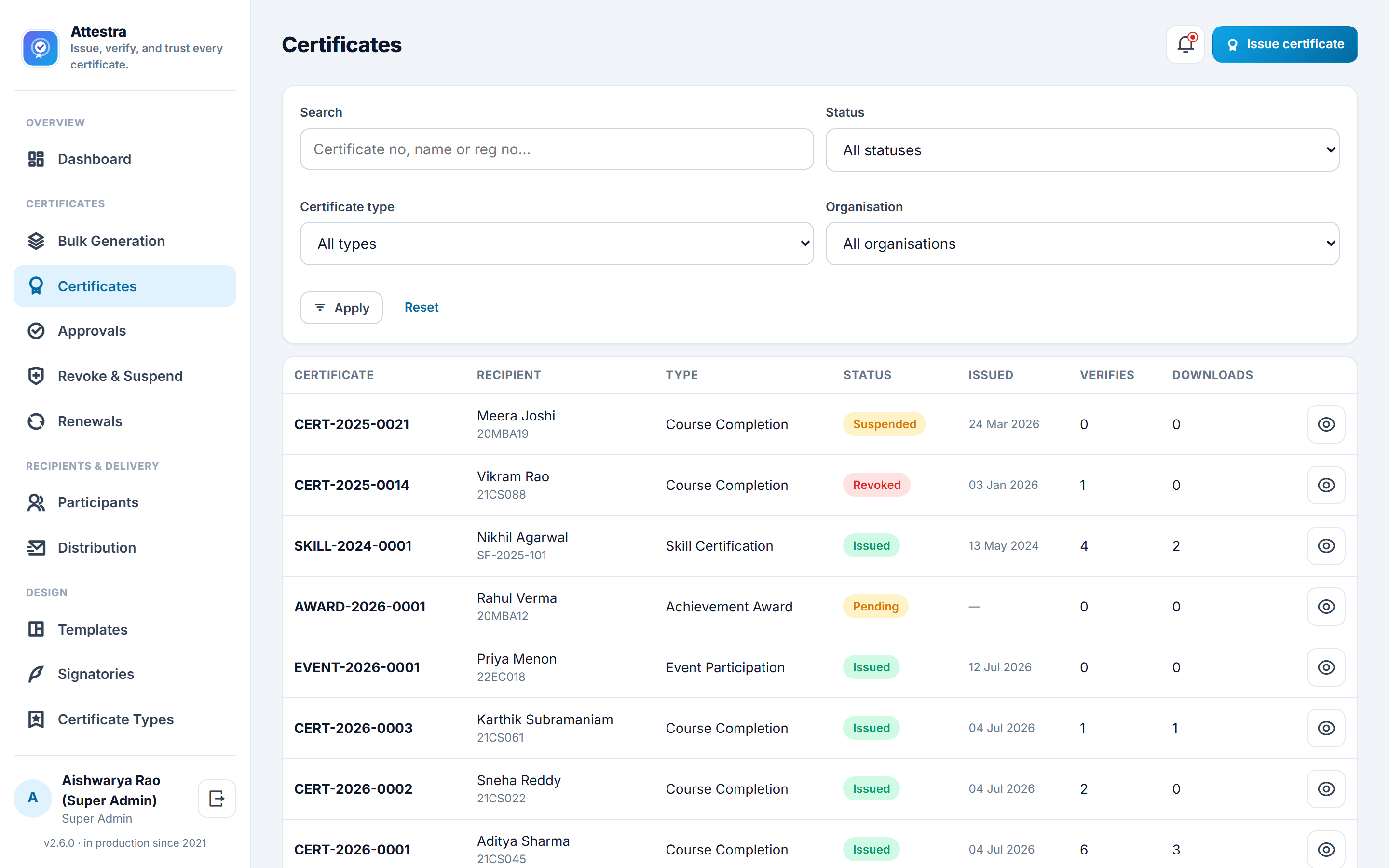View CERT-2026-0003 via eye icon
This screenshot has height=868, width=1389.
tap(1326, 728)
